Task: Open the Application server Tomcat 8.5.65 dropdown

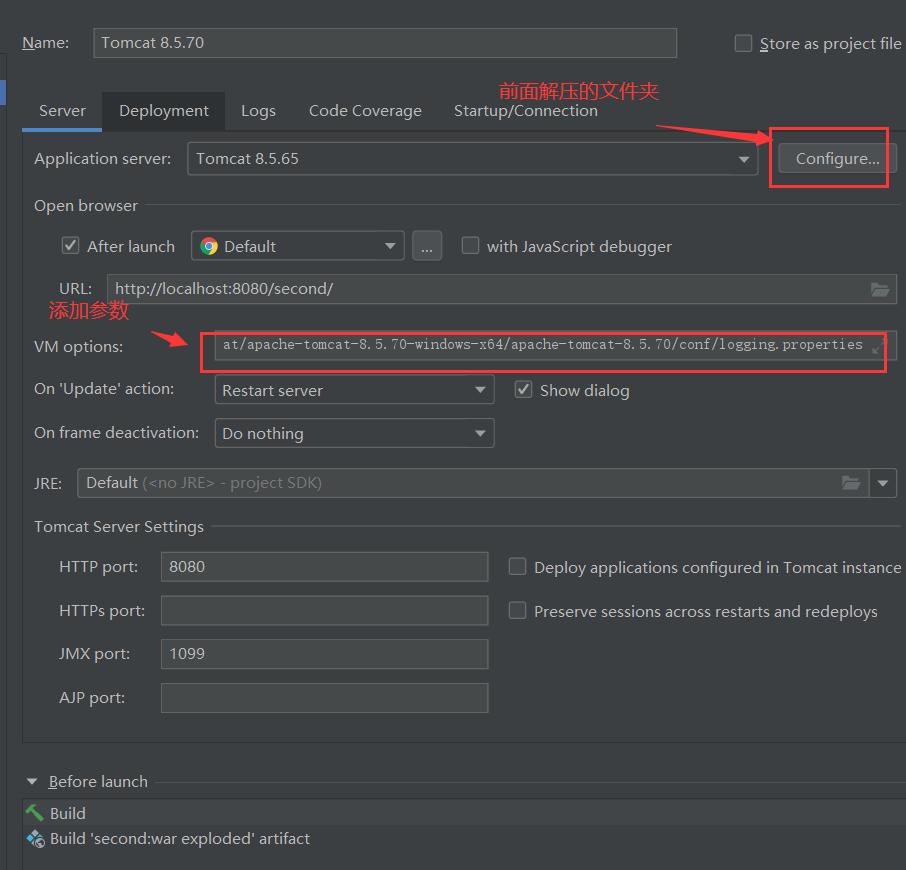Action: 472,159
